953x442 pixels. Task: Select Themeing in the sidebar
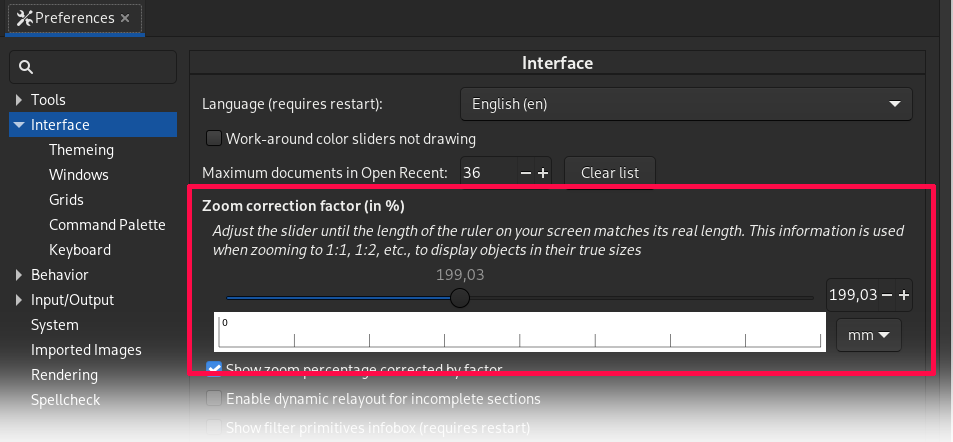pyautogui.click(x=81, y=150)
